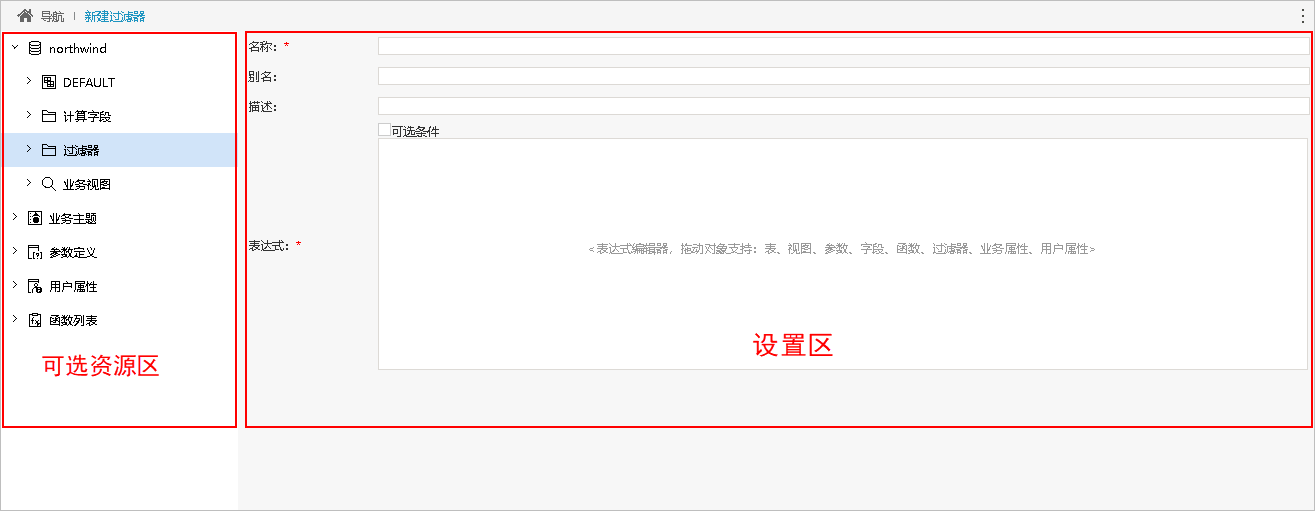Click the home icon beside 导航
The image size is (1315, 511).
coord(25,16)
